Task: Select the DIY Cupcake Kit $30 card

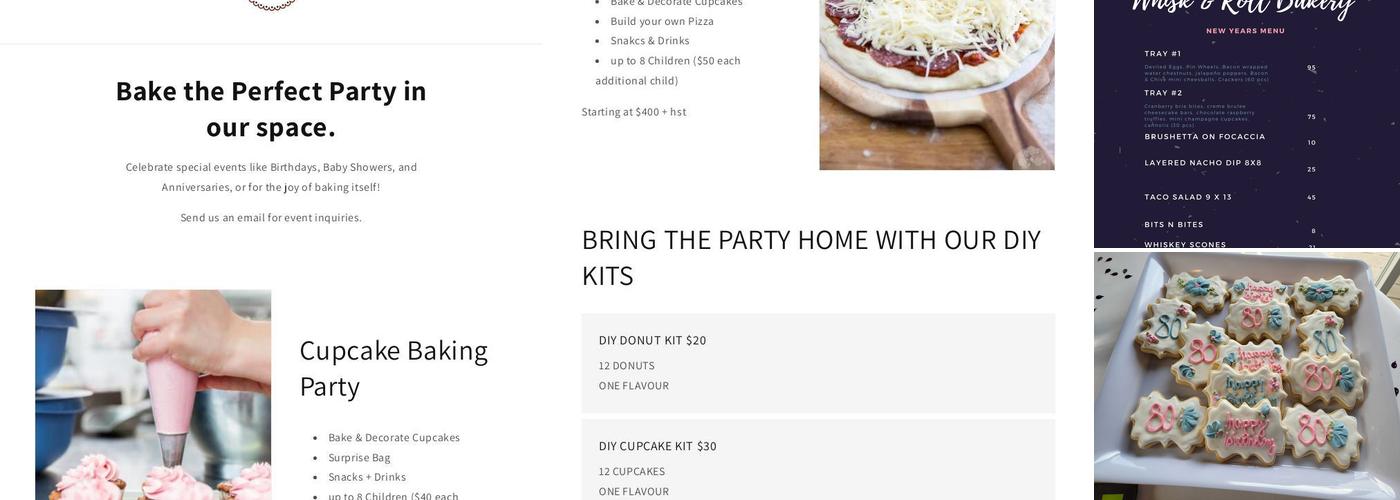Action: 818,461
